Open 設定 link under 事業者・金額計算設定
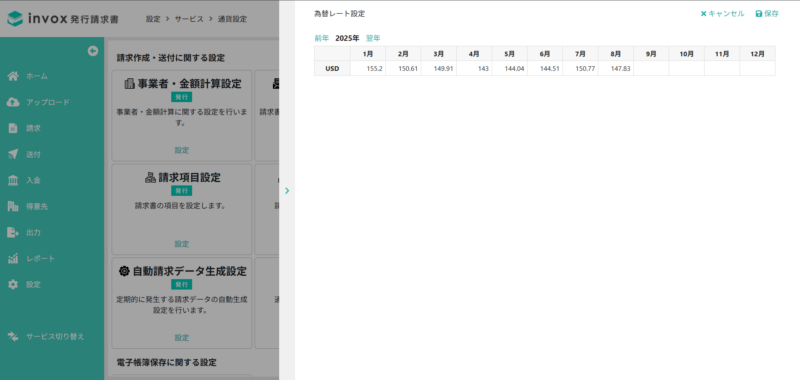 pyautogui.click(x=182, y=150)
